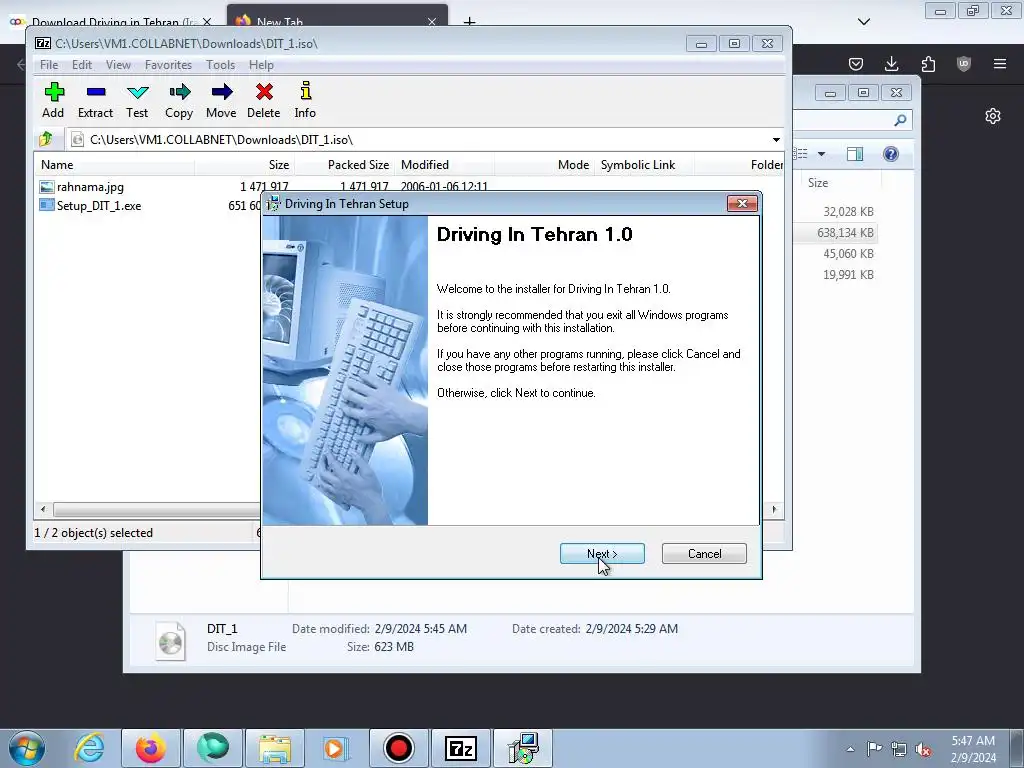Go up one folder level in 7-Zip

(46, 139)
